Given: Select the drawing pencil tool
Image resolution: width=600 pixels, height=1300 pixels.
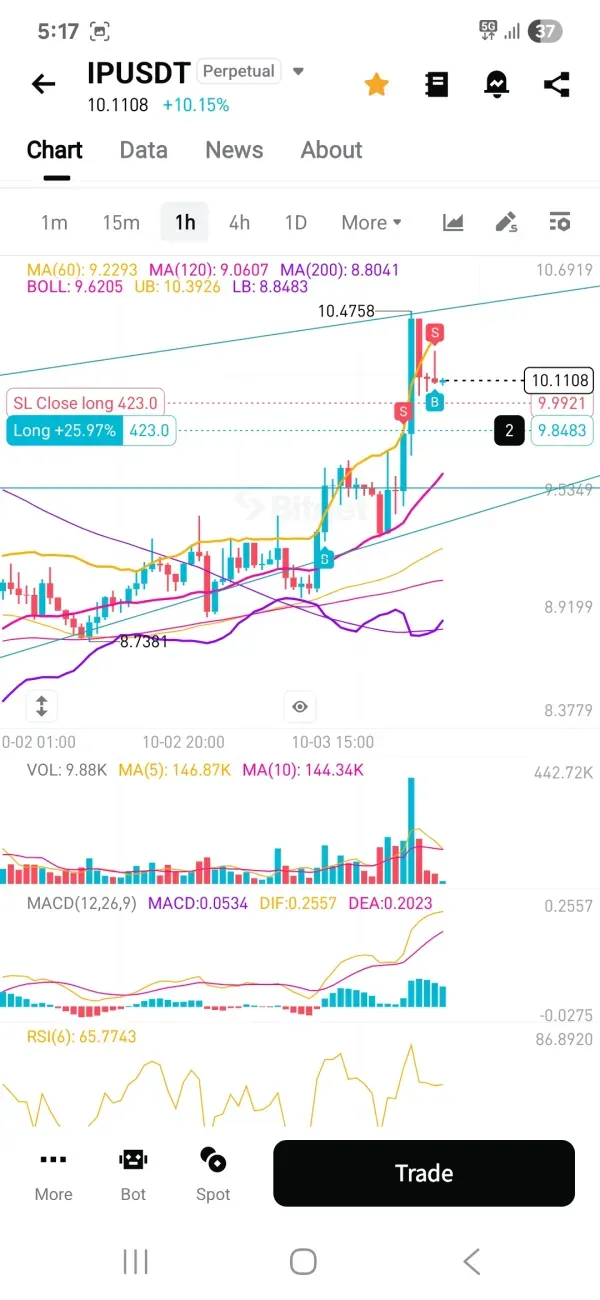Looking at the screenshot, I should pyautogui.click(x=507, y=222).
